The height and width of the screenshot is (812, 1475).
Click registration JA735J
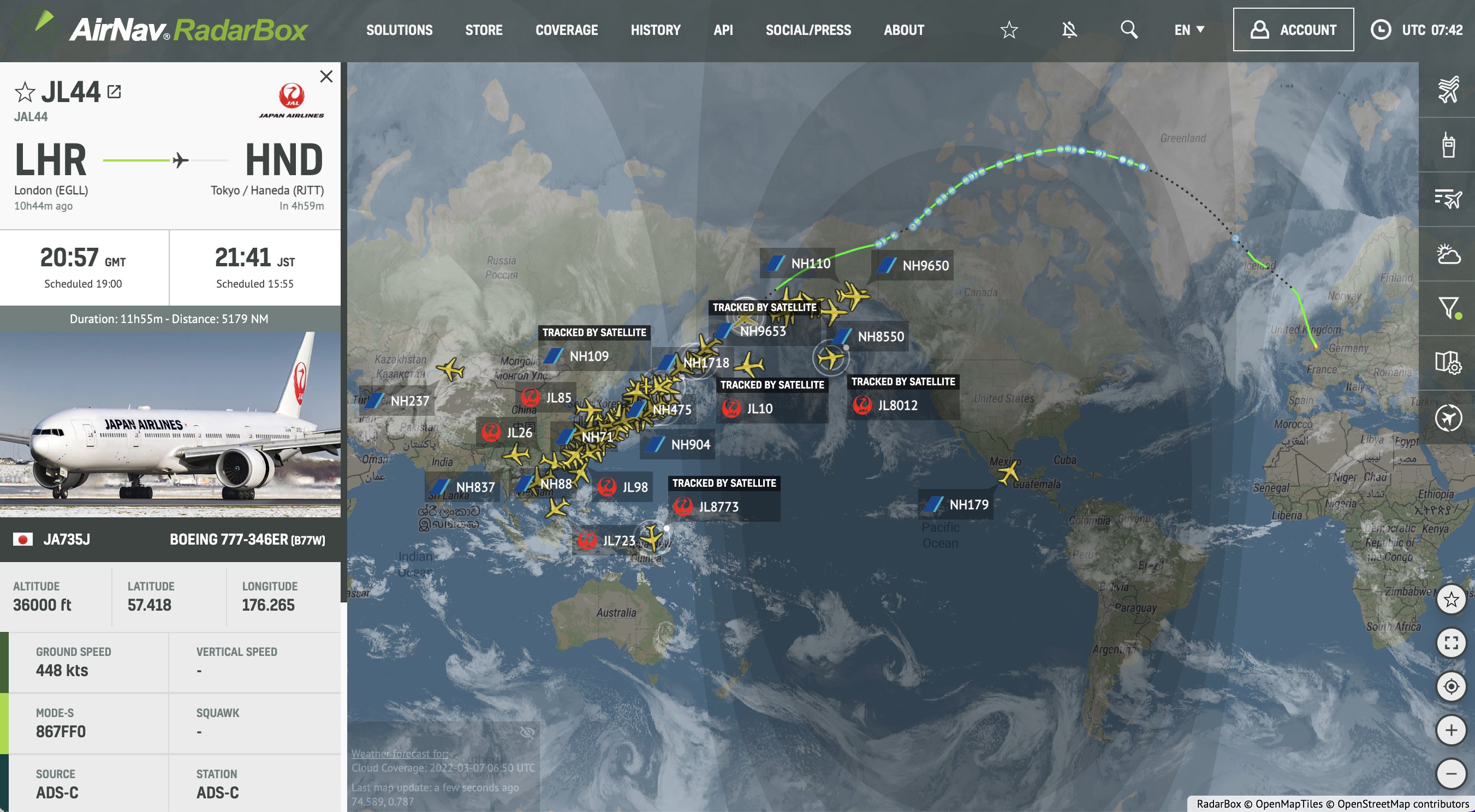(x=67, y=539)
